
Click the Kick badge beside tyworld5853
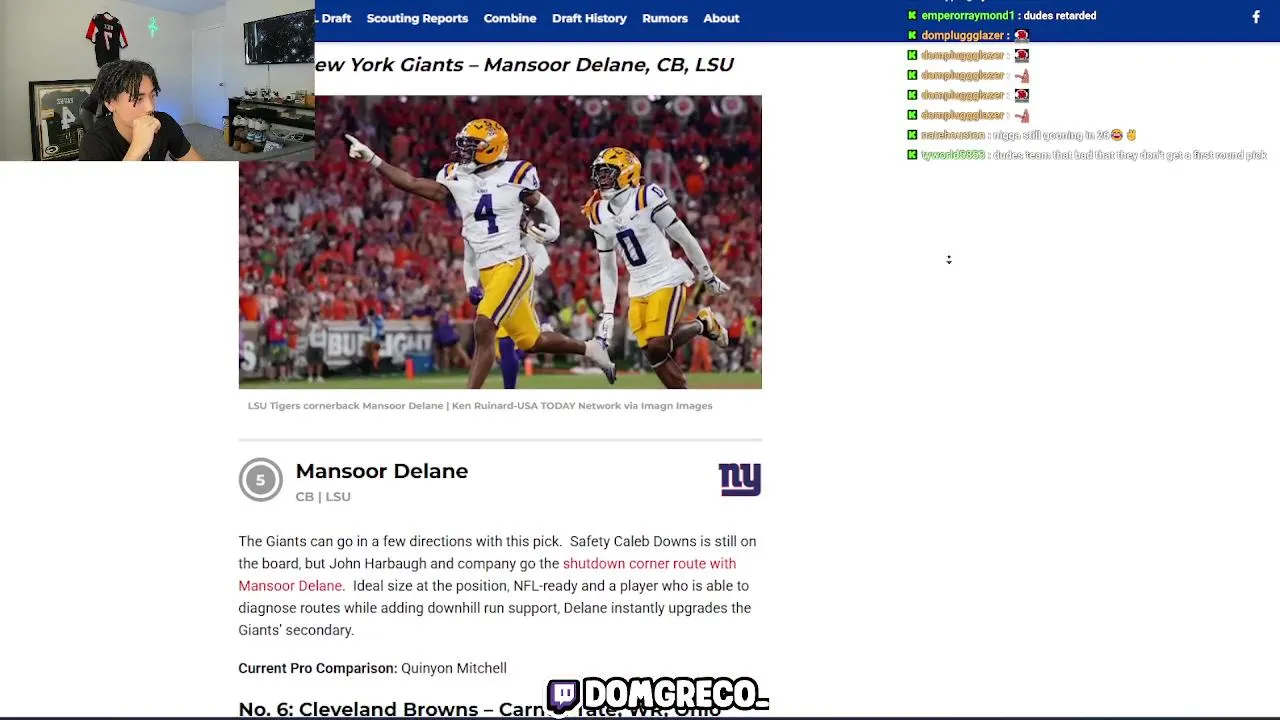point(912,155)
